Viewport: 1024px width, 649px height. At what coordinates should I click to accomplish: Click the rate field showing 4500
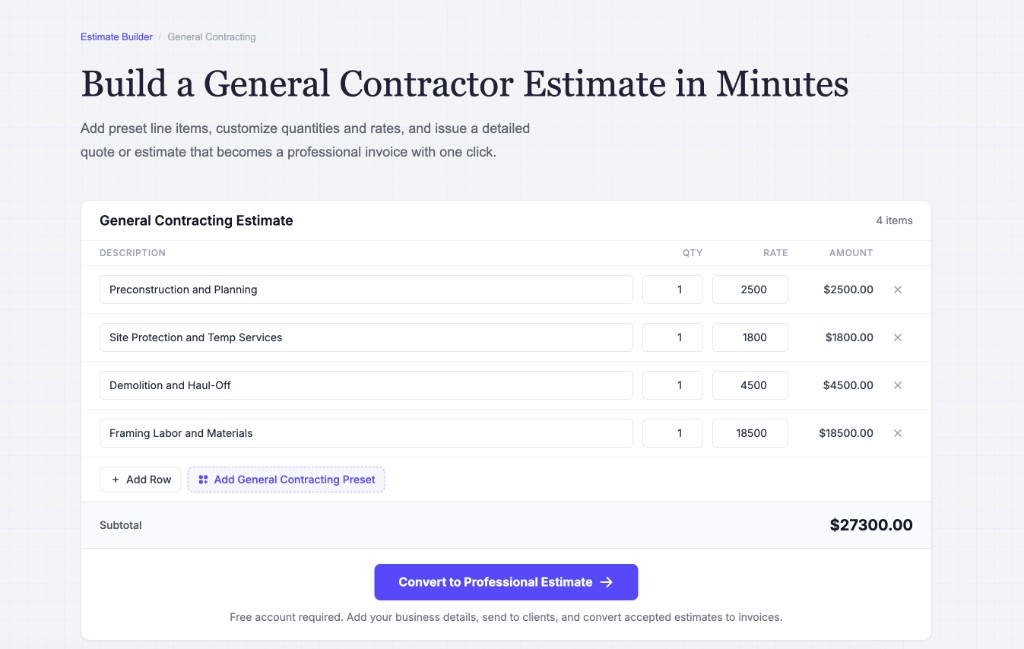tap(750, 385)
